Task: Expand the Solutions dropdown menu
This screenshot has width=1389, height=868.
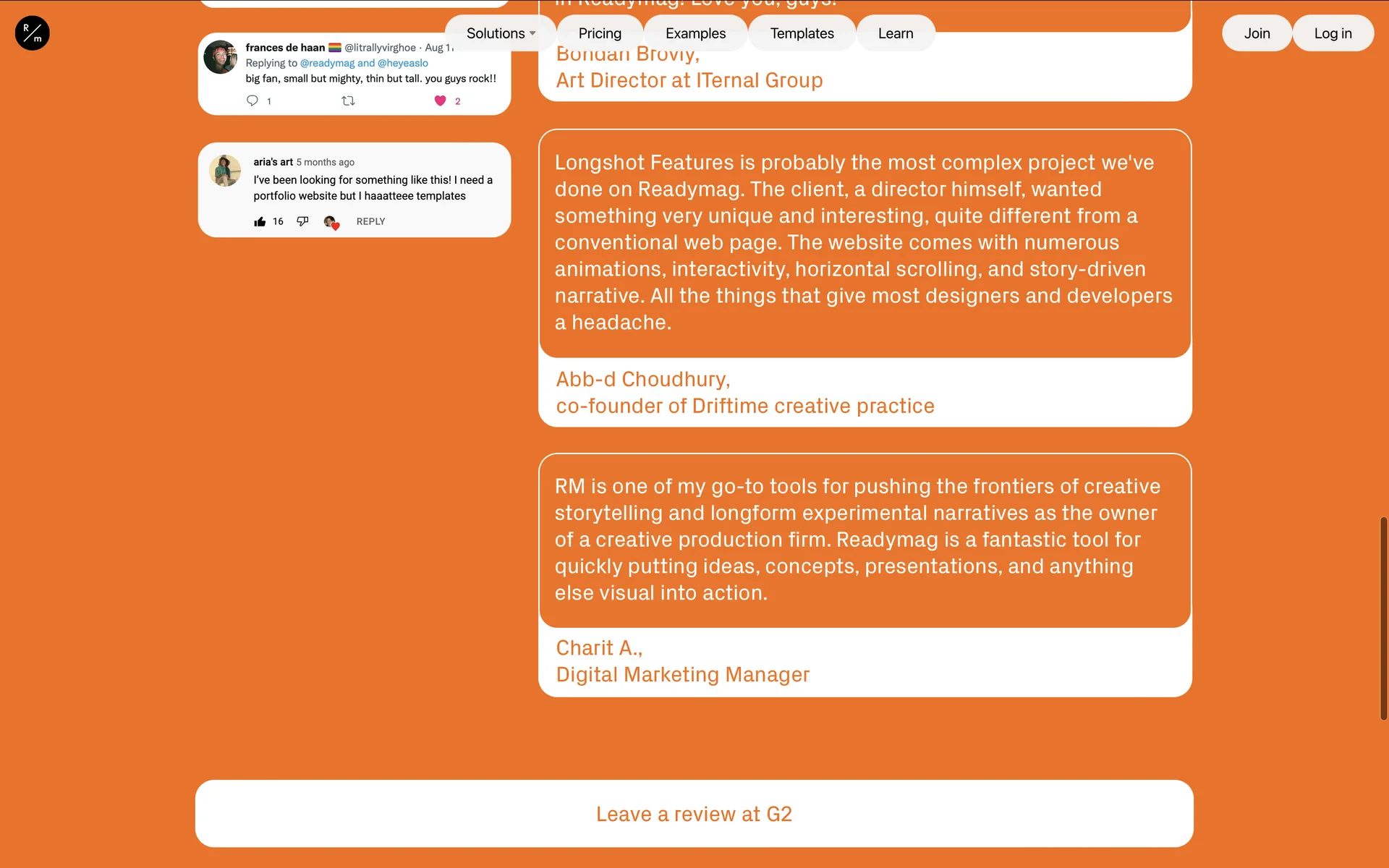Action: click(x=501, y=33)
